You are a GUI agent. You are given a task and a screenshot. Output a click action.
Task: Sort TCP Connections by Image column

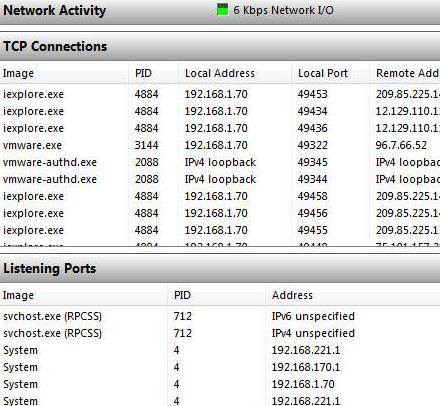(x=64, y=73)
